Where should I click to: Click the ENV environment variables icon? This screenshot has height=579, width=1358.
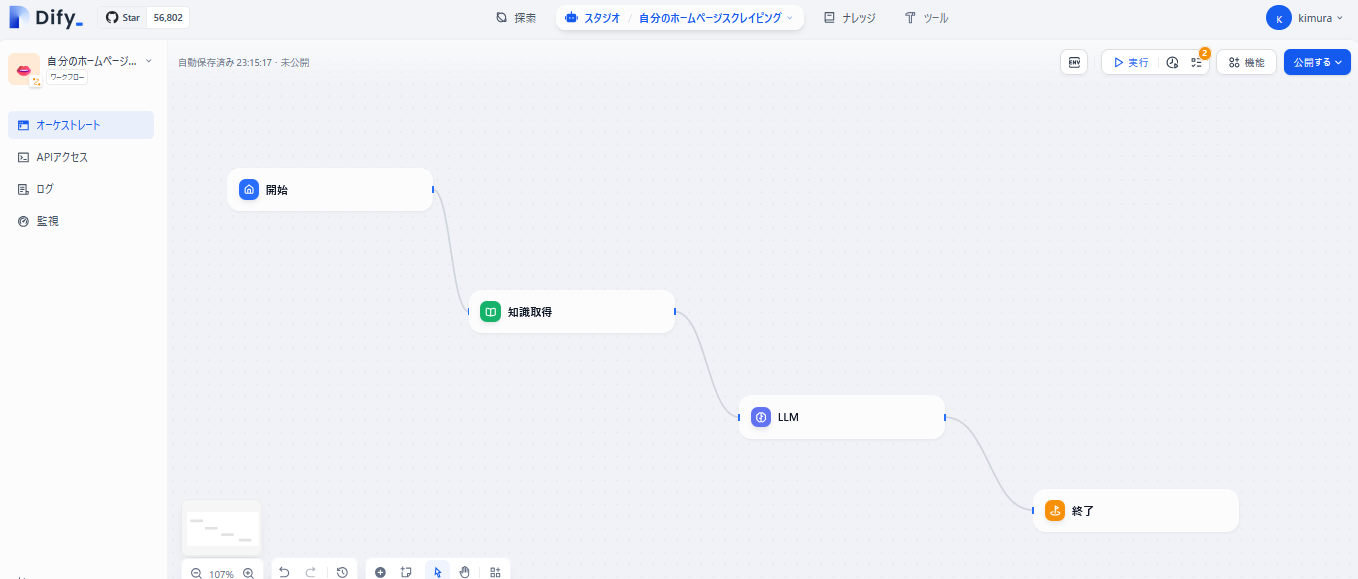tap(1074, 62)
